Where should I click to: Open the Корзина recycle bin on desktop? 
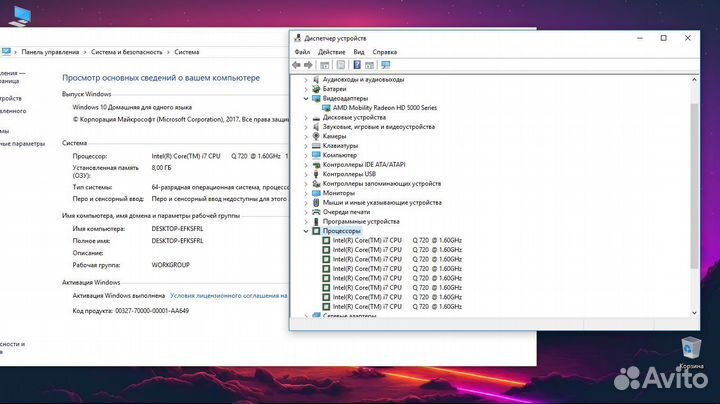[691, 352]
